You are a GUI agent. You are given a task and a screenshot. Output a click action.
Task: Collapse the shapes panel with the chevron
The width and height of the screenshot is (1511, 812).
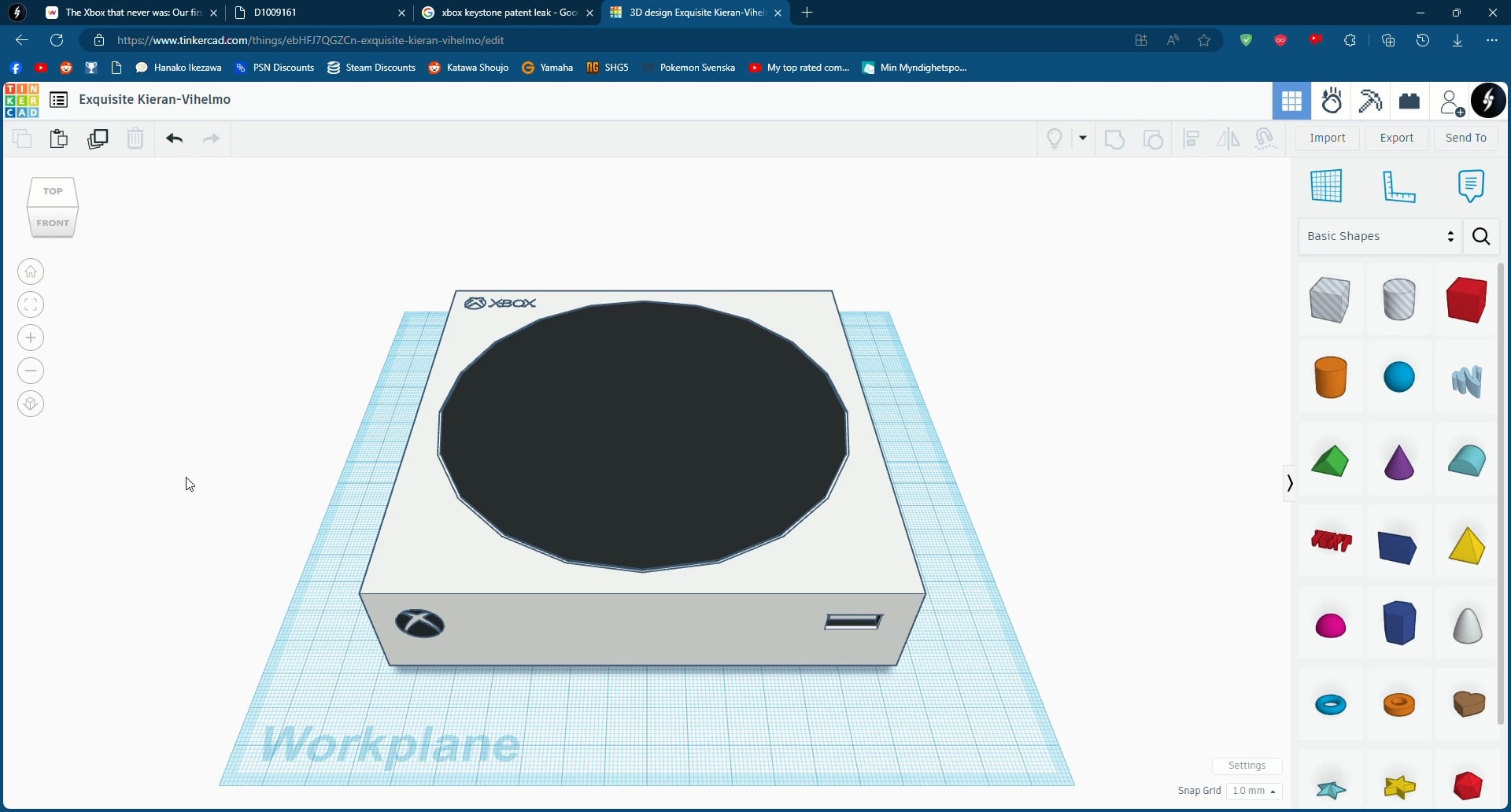(1289, 483)
